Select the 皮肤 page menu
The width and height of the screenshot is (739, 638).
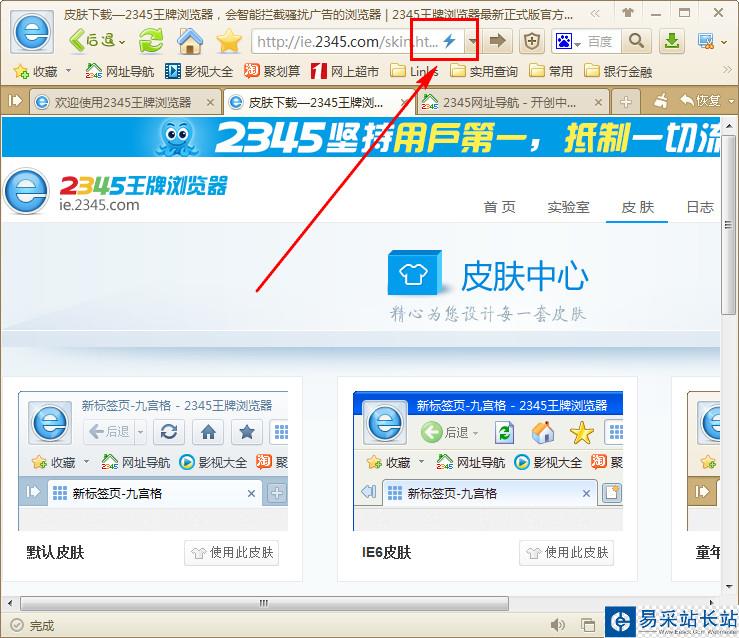637,207
